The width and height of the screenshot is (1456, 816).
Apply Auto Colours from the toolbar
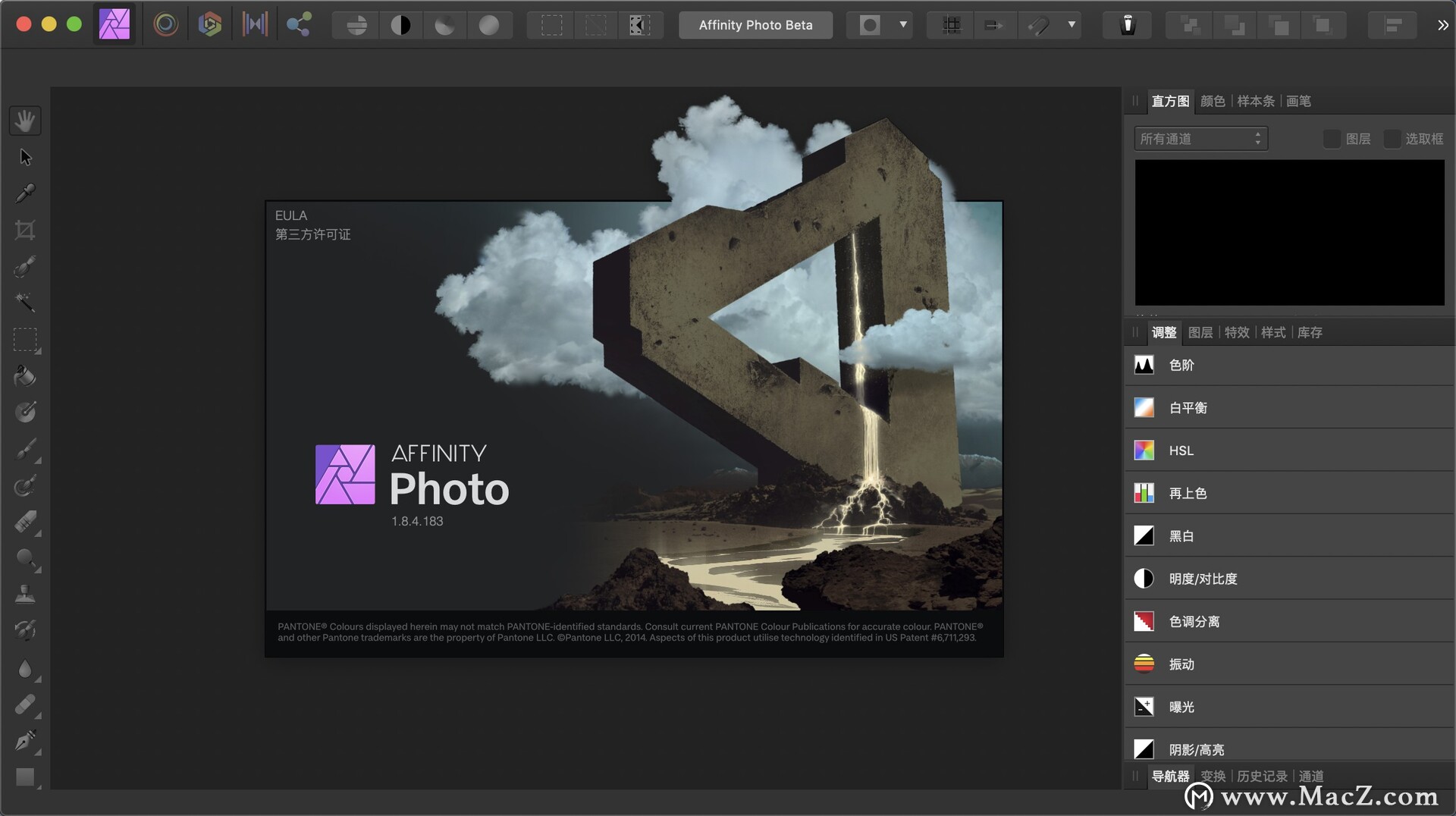tap(444, 25)
